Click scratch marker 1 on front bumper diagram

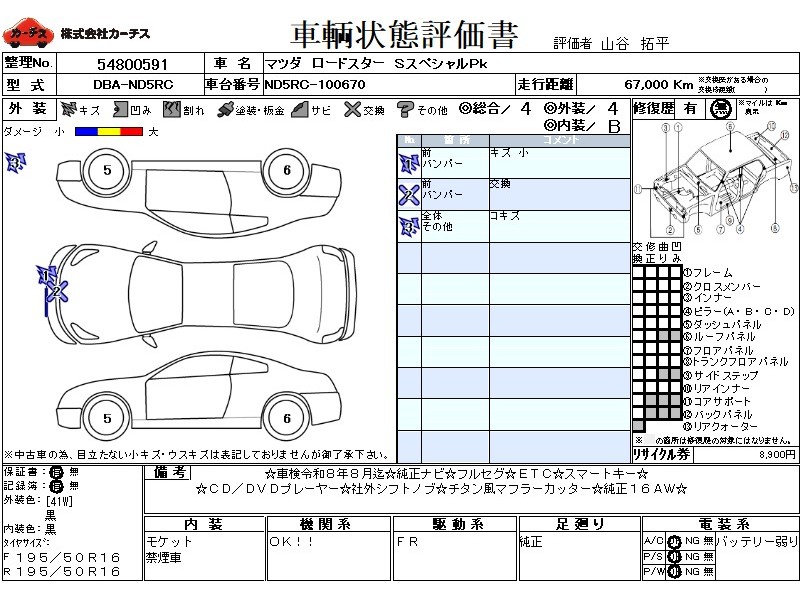tap(46, 276)
